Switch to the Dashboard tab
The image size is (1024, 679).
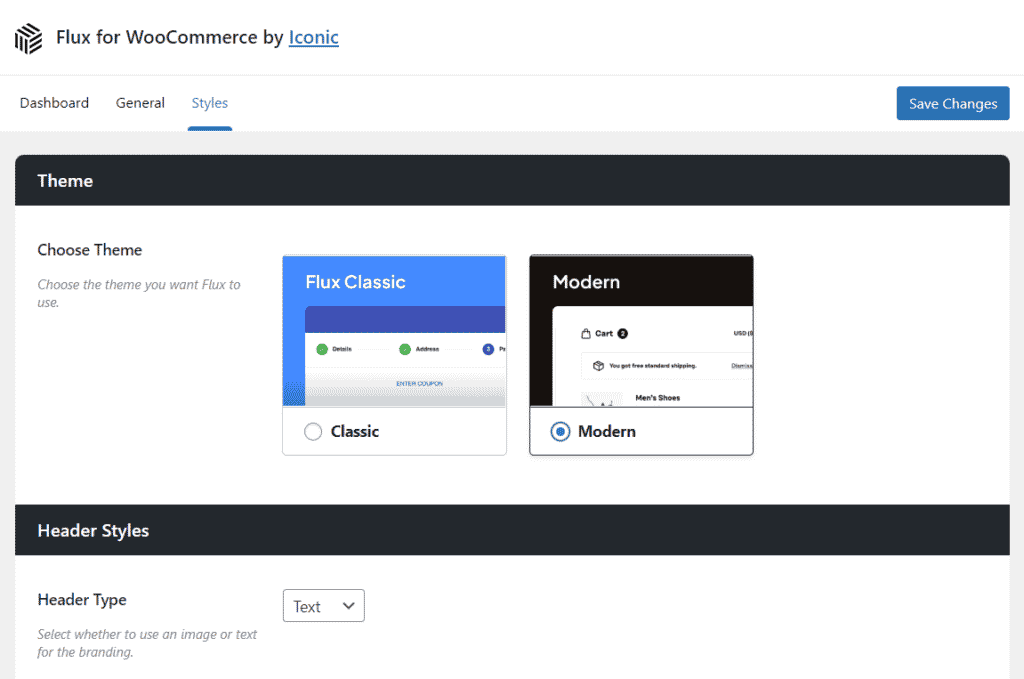(x=54, y=103)
